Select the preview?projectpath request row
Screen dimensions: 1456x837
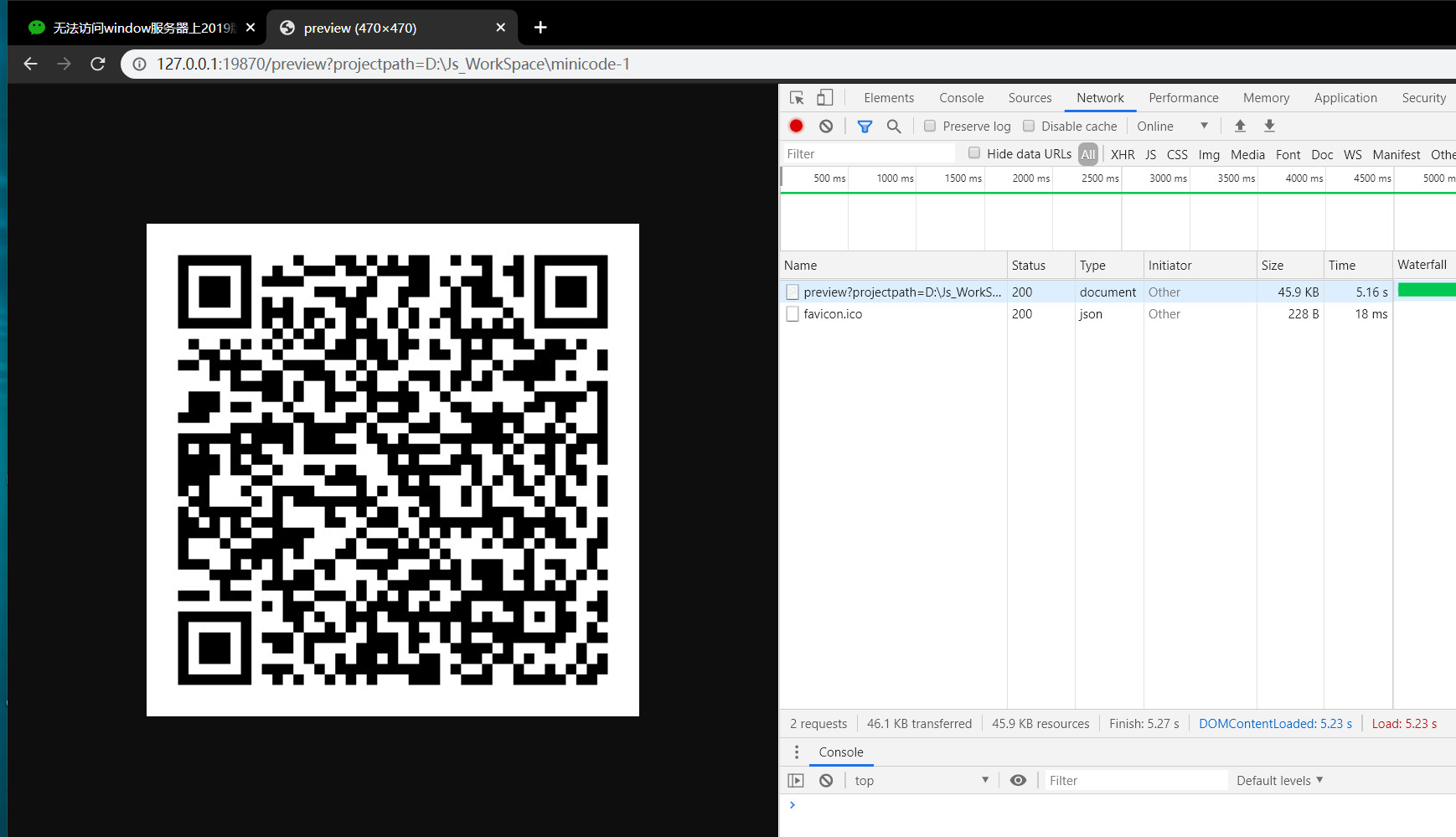click(1118, 292)
